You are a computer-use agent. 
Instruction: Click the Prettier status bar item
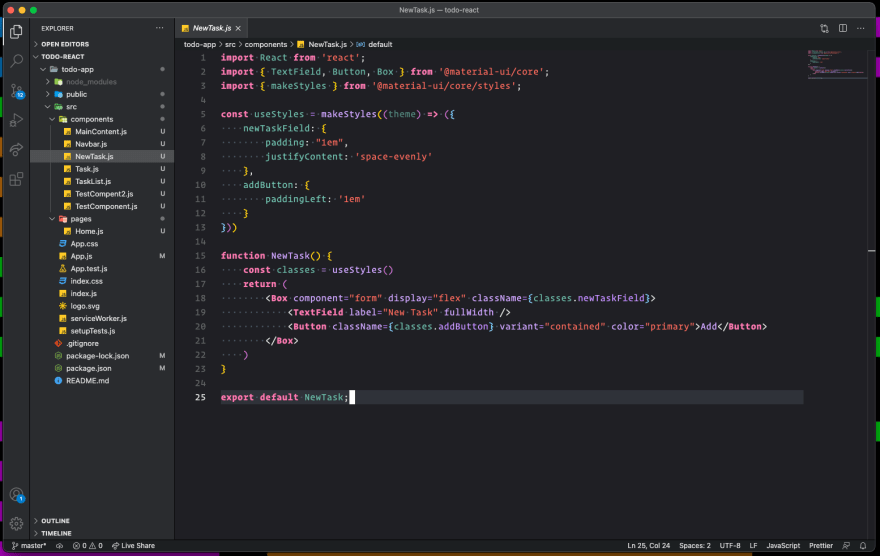click(x=821, y=545)
